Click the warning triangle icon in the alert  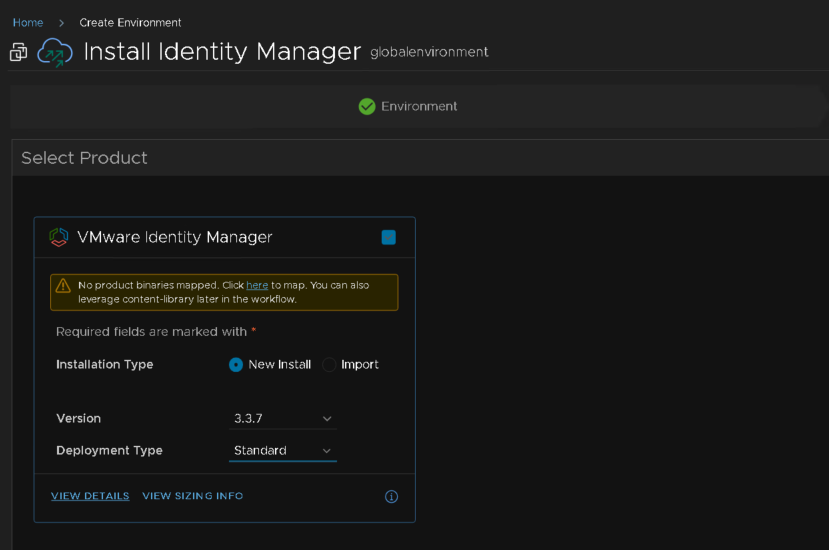click(63, 286)
